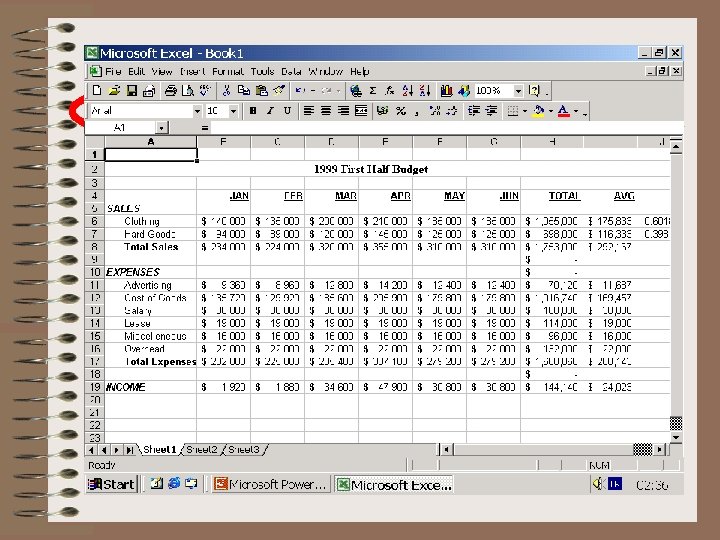Click the Copy icon
Screen dimensions: 720x540
tap(243, 90)
